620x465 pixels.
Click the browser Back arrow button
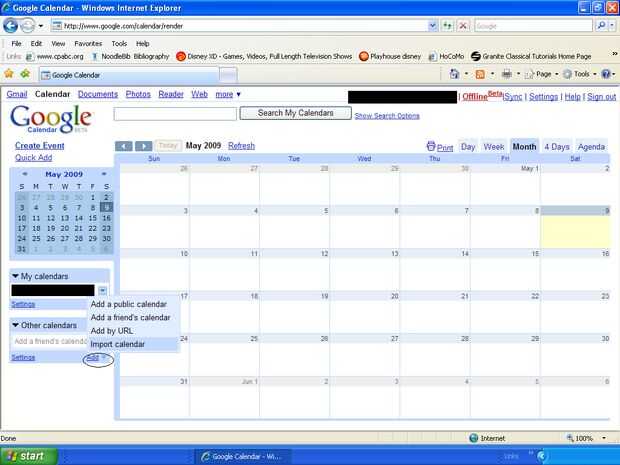pyautogui.click(x=11, y=26)
